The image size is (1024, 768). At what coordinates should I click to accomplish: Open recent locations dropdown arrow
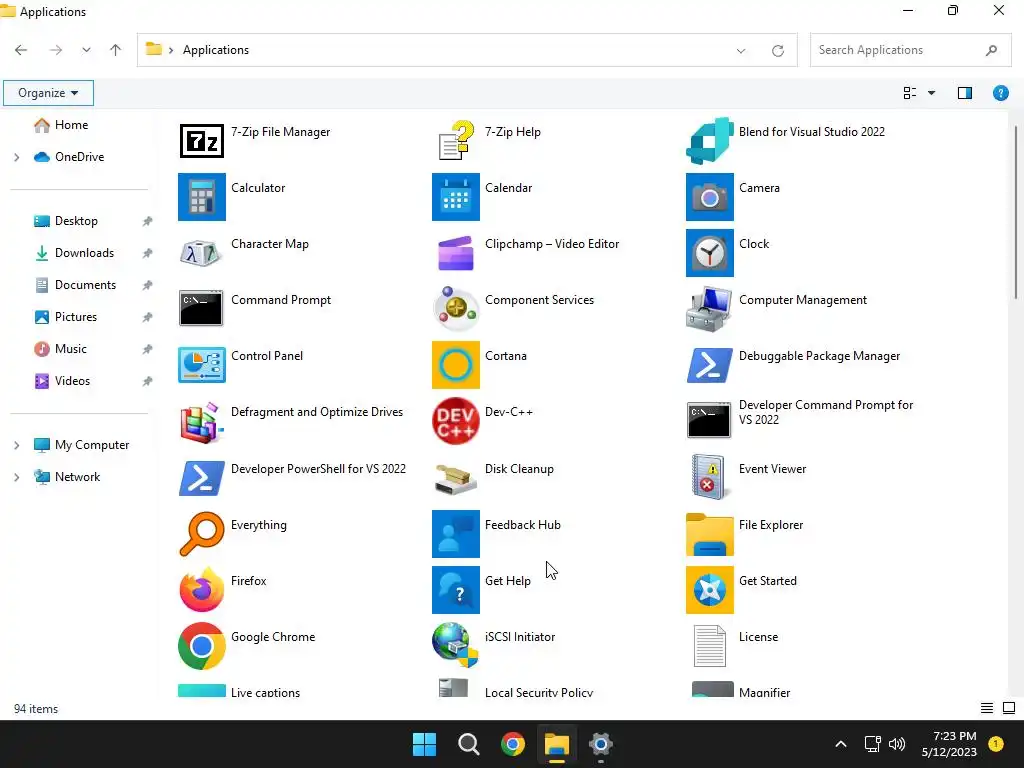tap(86, 50)
